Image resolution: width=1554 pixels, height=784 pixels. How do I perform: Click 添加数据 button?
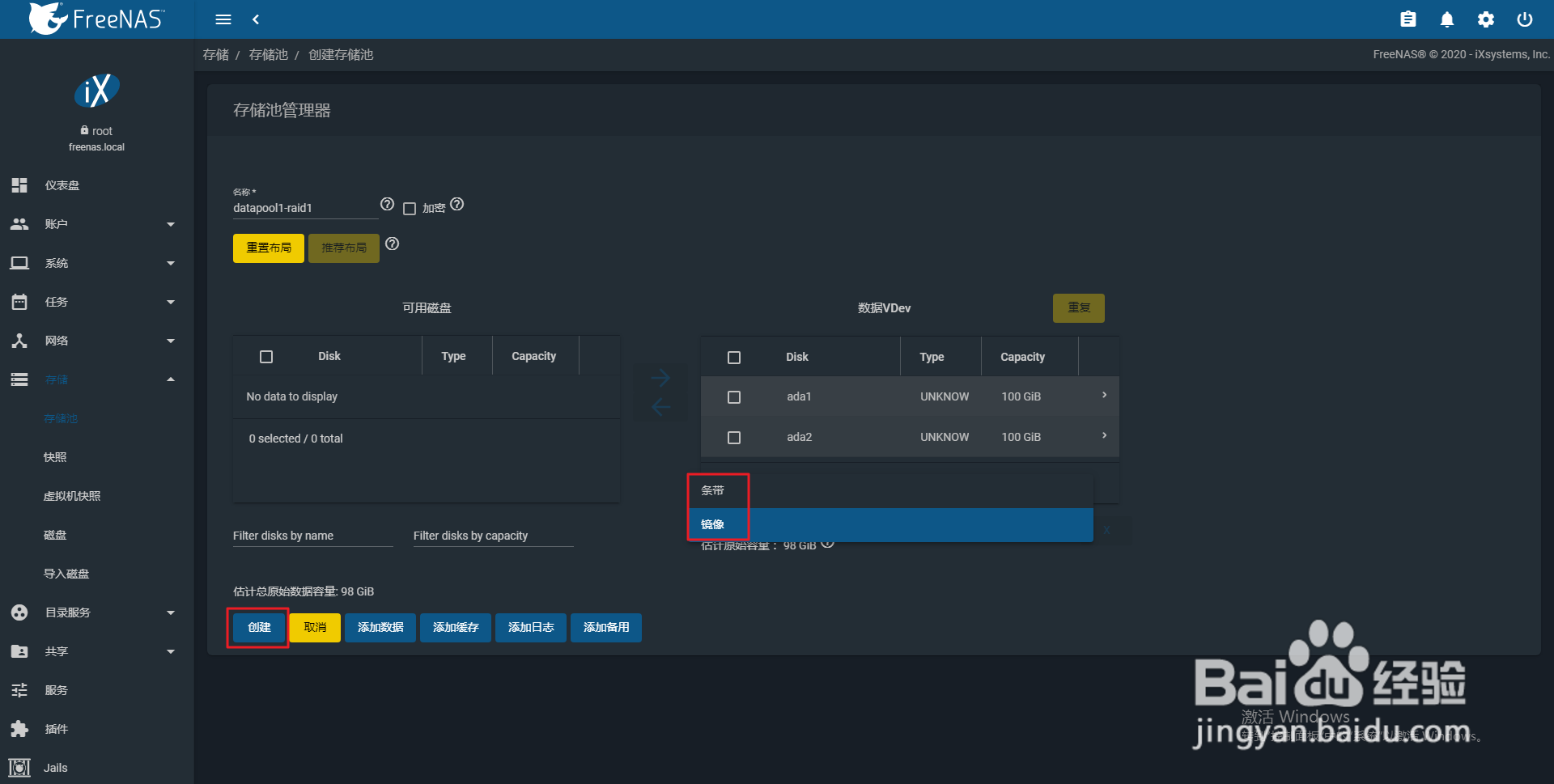click(x=380, y=628)
